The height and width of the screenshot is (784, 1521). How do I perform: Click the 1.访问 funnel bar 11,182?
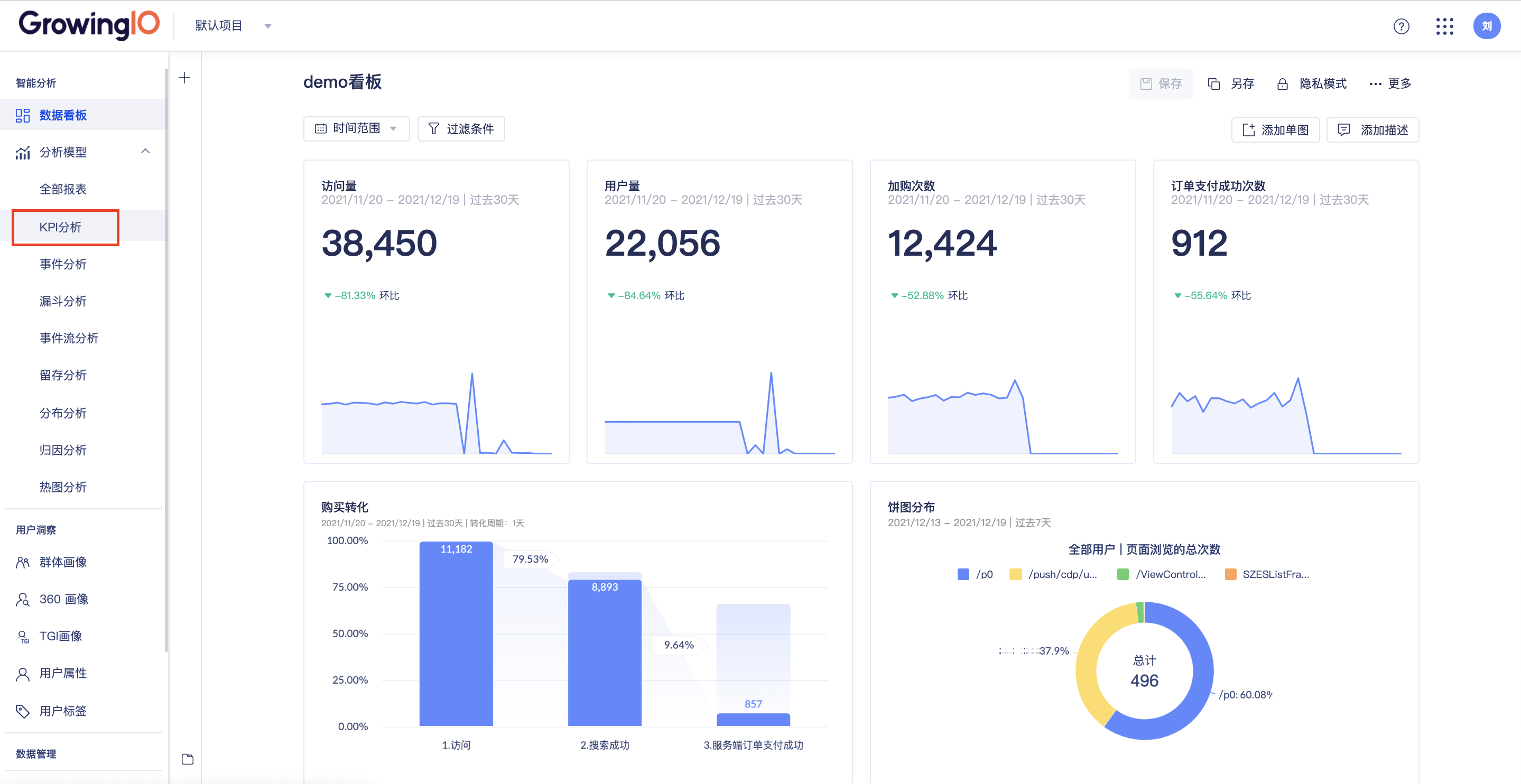(456, 634)
